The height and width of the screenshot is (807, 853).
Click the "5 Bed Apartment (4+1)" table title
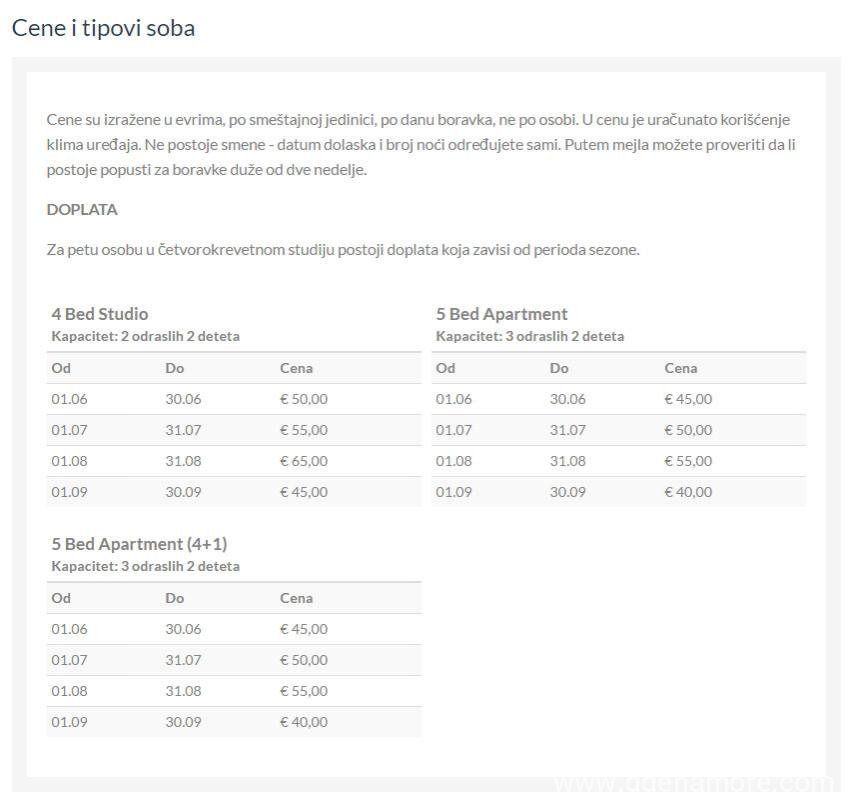132,544
